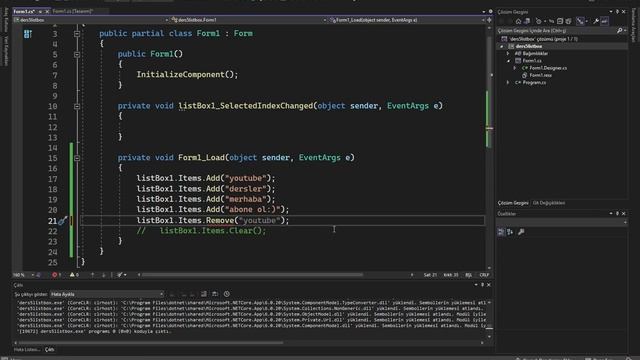Click the editor vertical scrollbar track
Viewport: 640px width, 360px height.
tap(489, 147)
